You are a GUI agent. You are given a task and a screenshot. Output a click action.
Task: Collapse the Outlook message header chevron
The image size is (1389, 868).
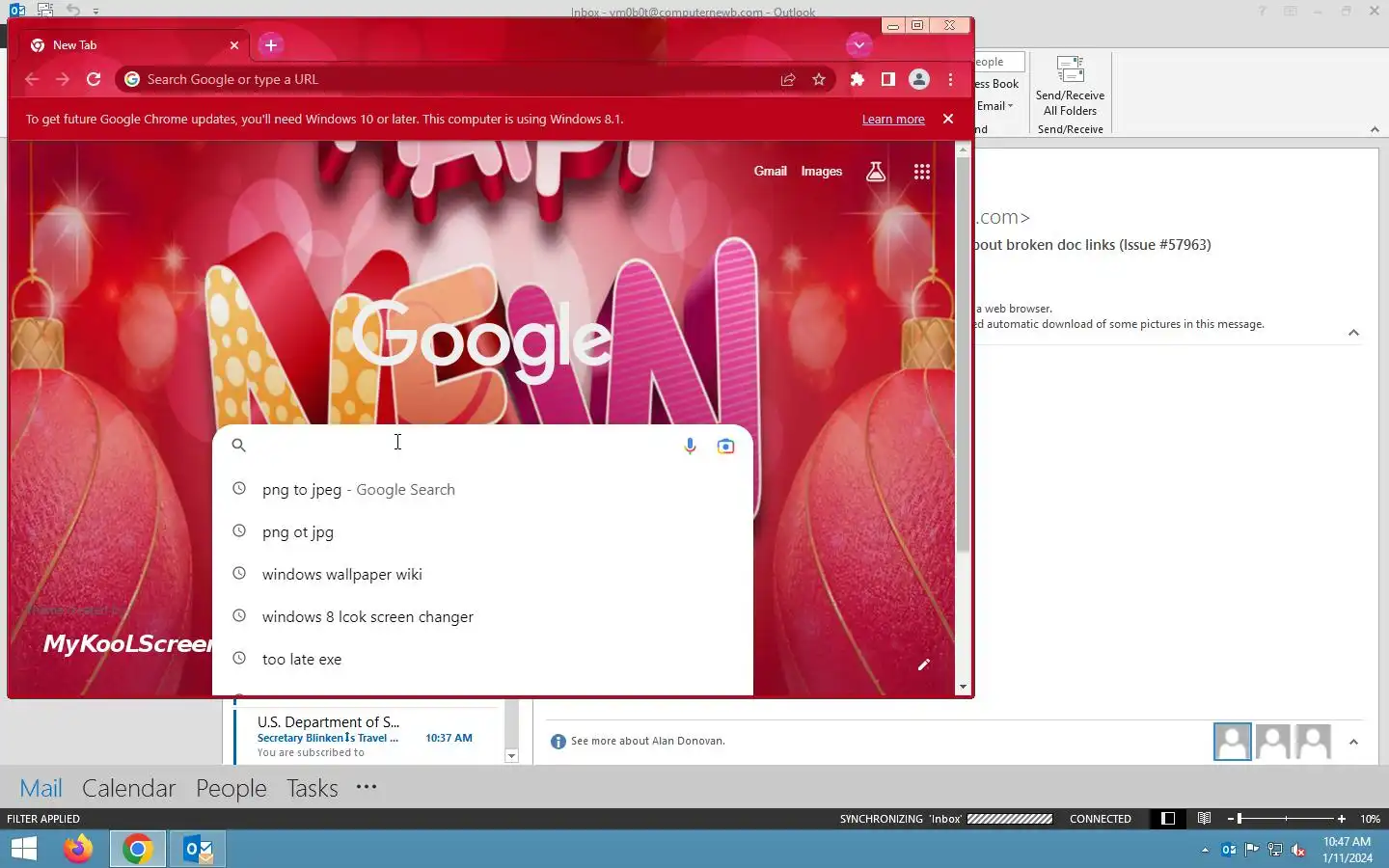click(x=1353, y=333)
